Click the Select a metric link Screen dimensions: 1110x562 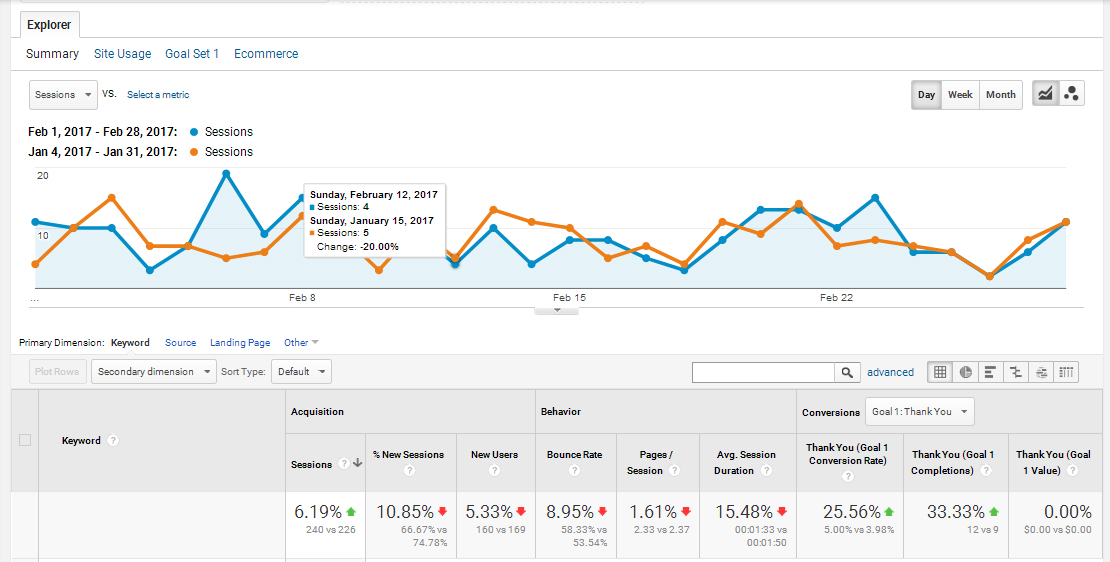pyautogui.click(x=158, y=94)
